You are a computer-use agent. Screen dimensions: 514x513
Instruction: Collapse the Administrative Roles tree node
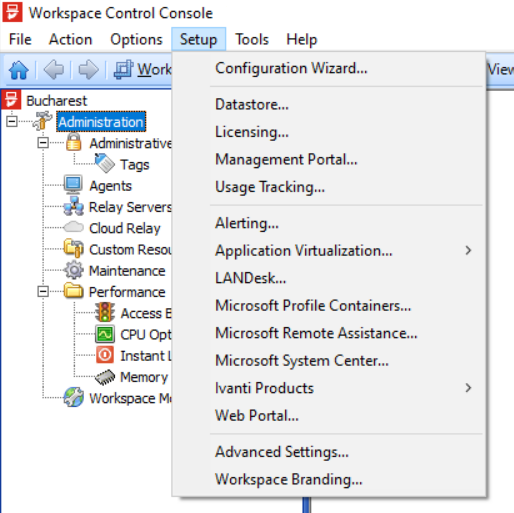43,143
